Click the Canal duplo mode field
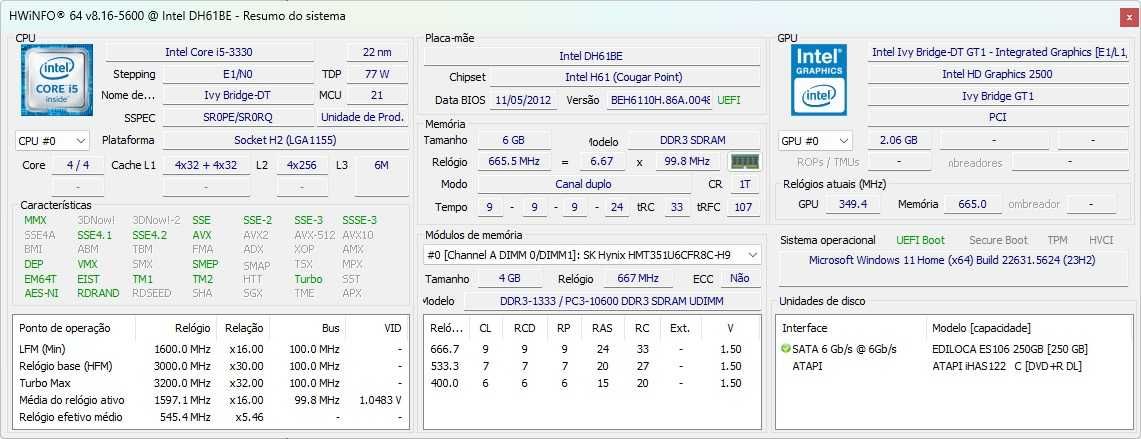The height and width of the screenshot is (439, 1141). tap(584, 184)
